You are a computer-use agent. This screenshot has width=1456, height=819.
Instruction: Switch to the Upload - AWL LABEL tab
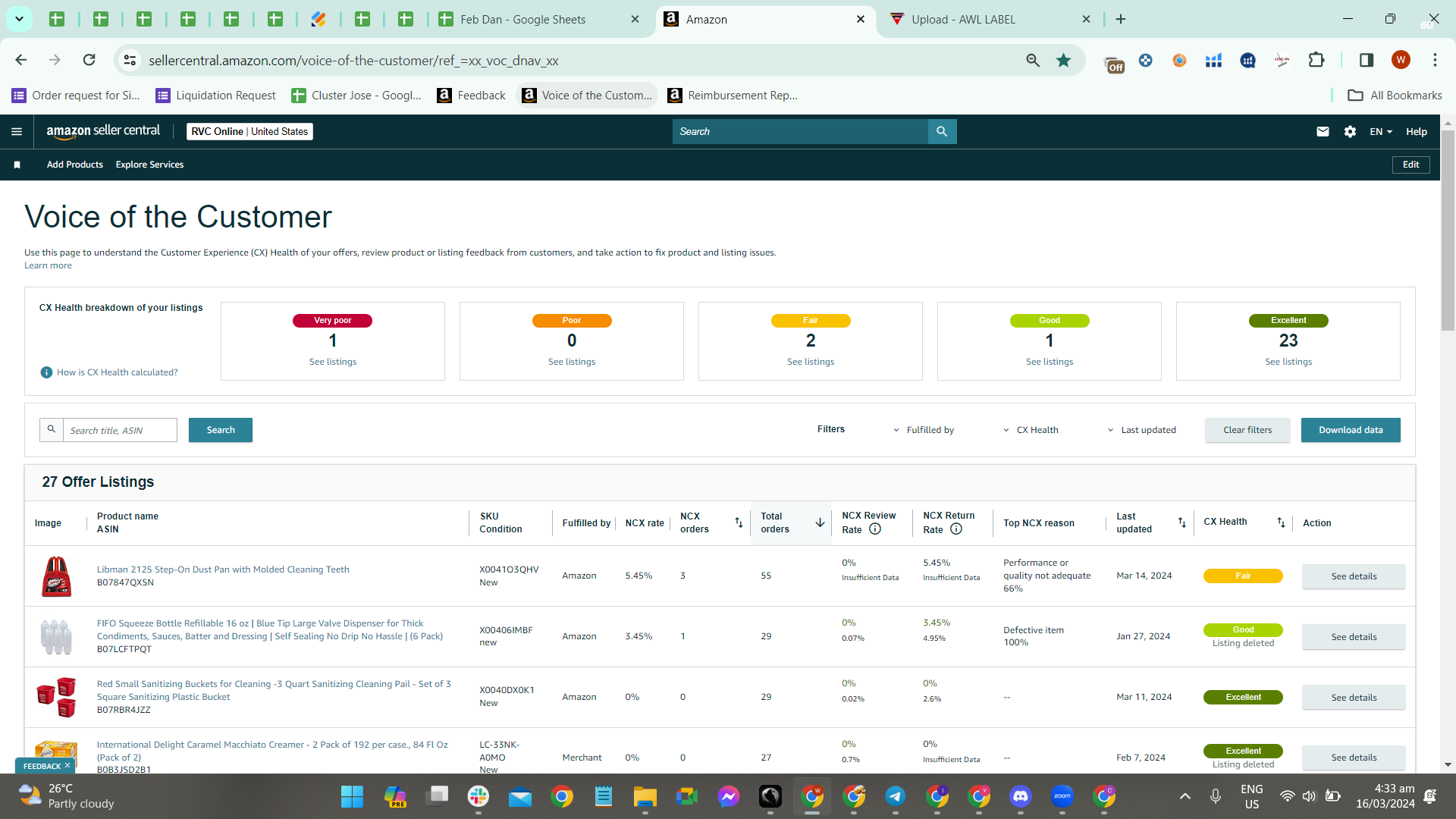point(990,20)
